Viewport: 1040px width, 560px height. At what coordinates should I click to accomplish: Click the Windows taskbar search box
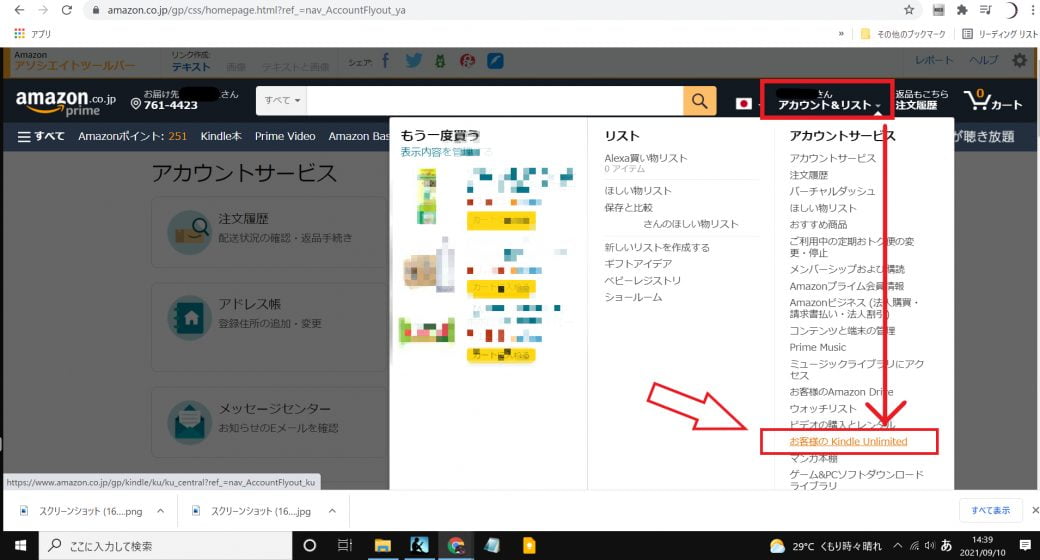point(165,545)
